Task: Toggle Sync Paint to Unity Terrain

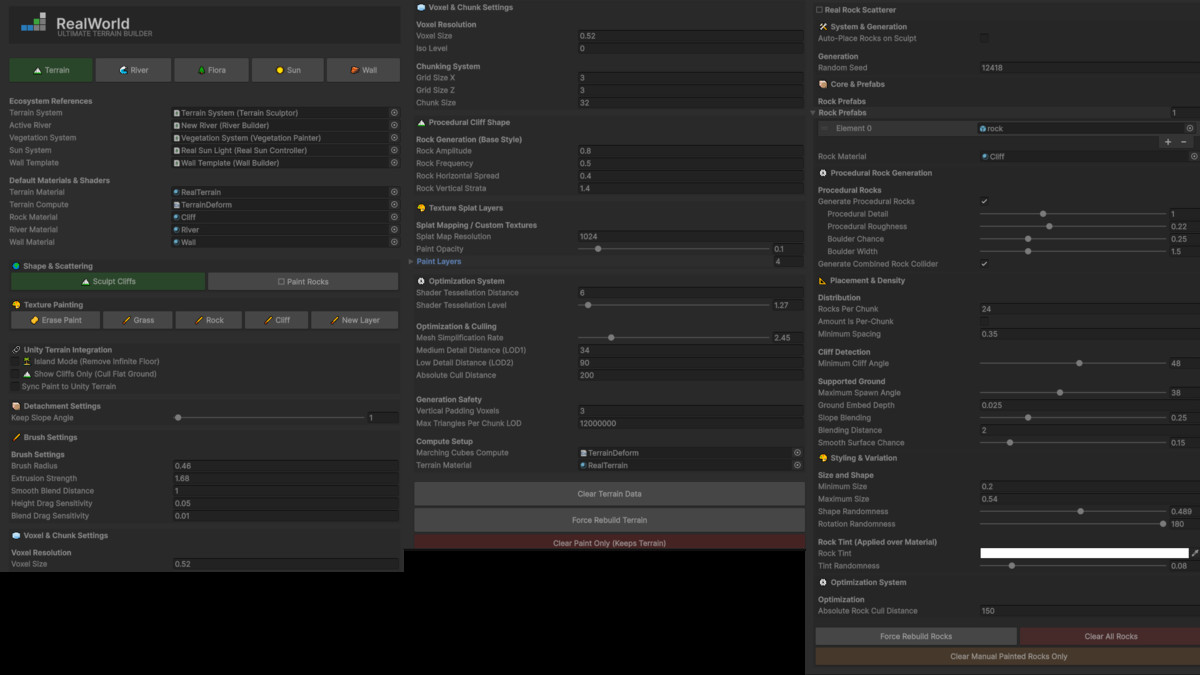Action: tap(15, 386)
